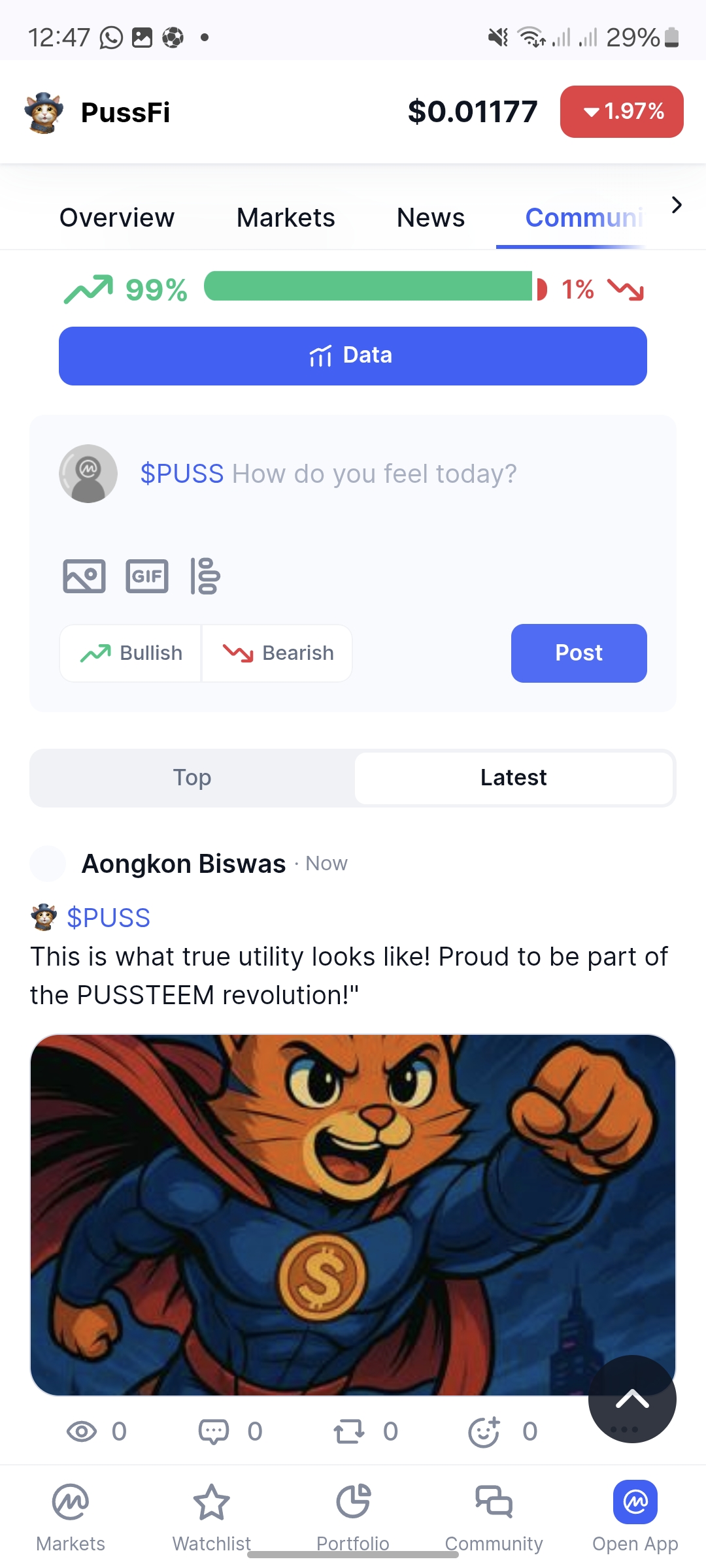Tap the scroll-to-top arrow button
The width and height of the screenshot is (706, 1568).
[632, 1399]
